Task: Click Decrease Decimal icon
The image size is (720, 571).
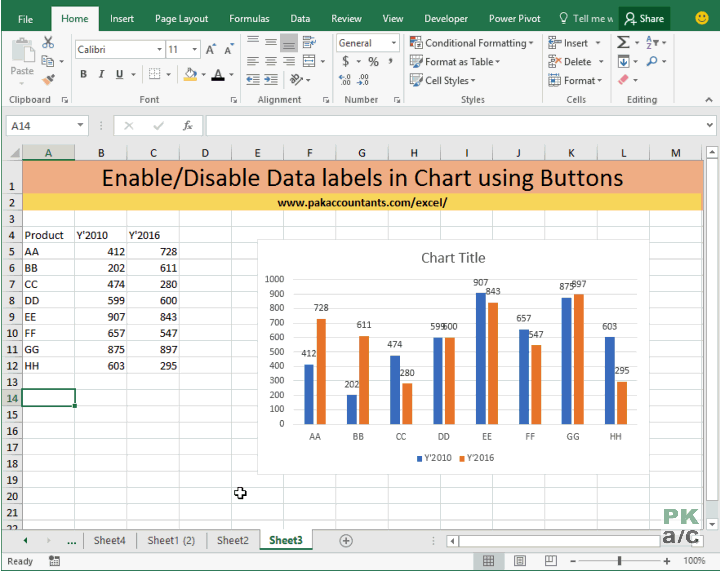Action: (363, 80)
